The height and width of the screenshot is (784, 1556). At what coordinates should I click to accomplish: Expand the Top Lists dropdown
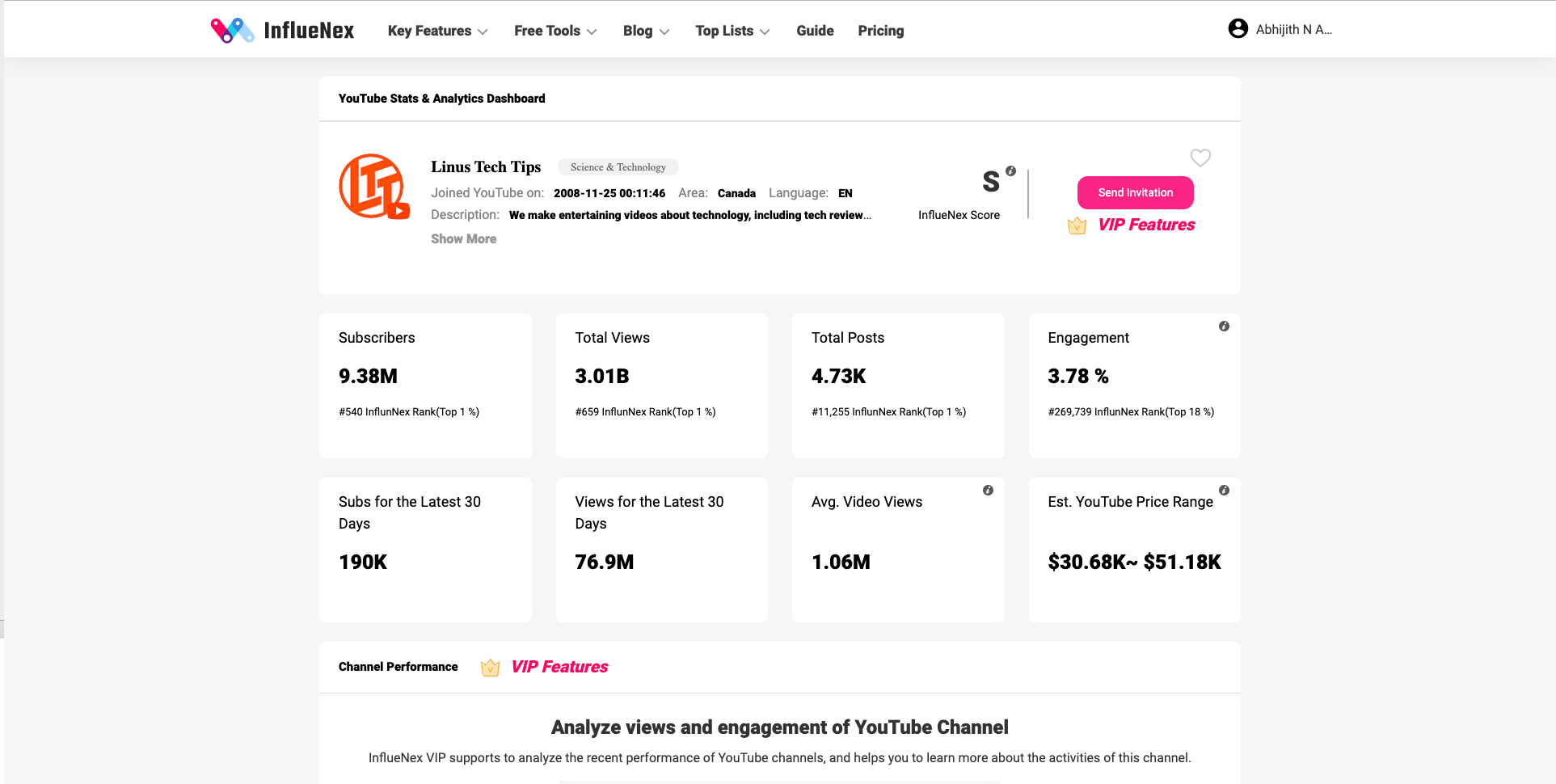coord(732,31)
